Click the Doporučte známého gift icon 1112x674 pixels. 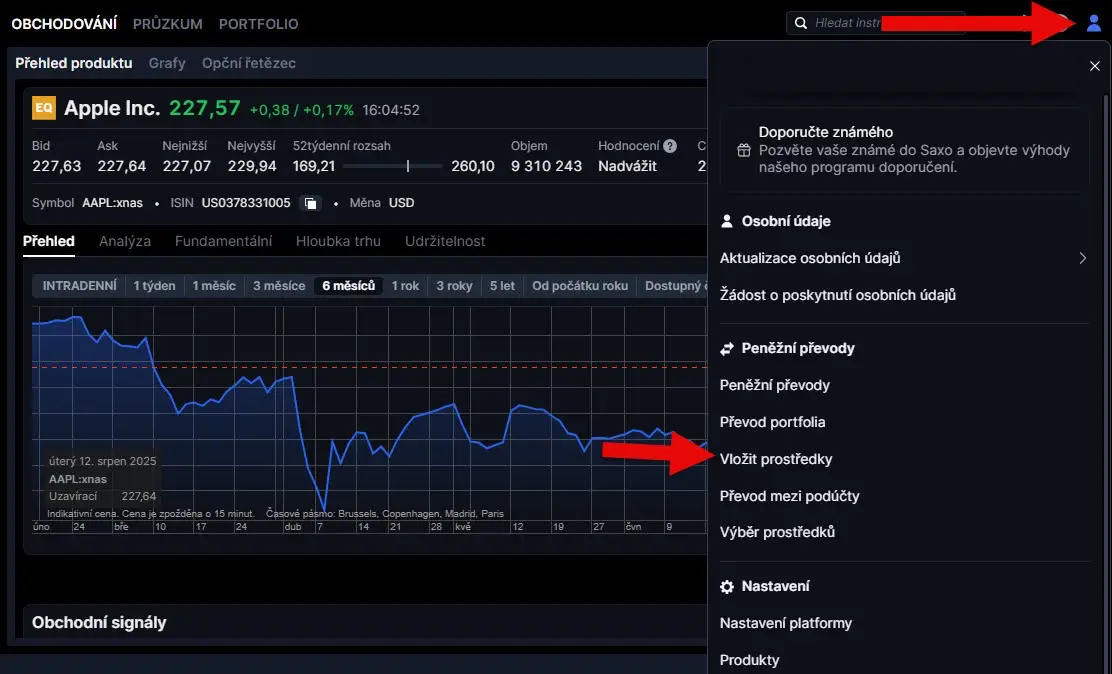(x=743, y=150)
